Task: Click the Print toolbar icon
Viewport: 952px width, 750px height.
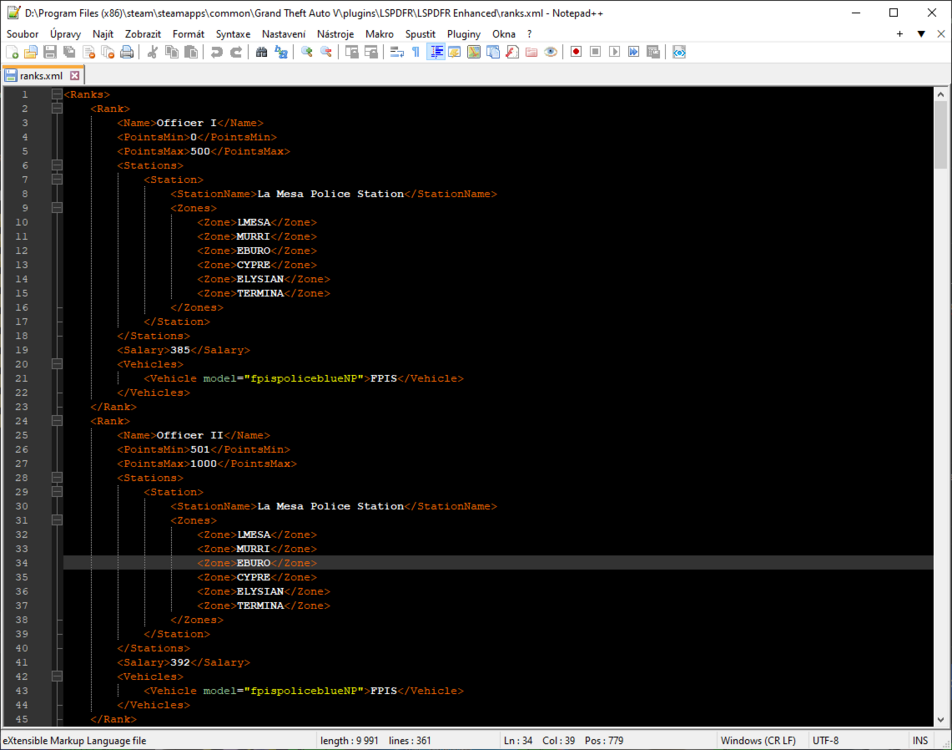Action: [x=126, y=51]
